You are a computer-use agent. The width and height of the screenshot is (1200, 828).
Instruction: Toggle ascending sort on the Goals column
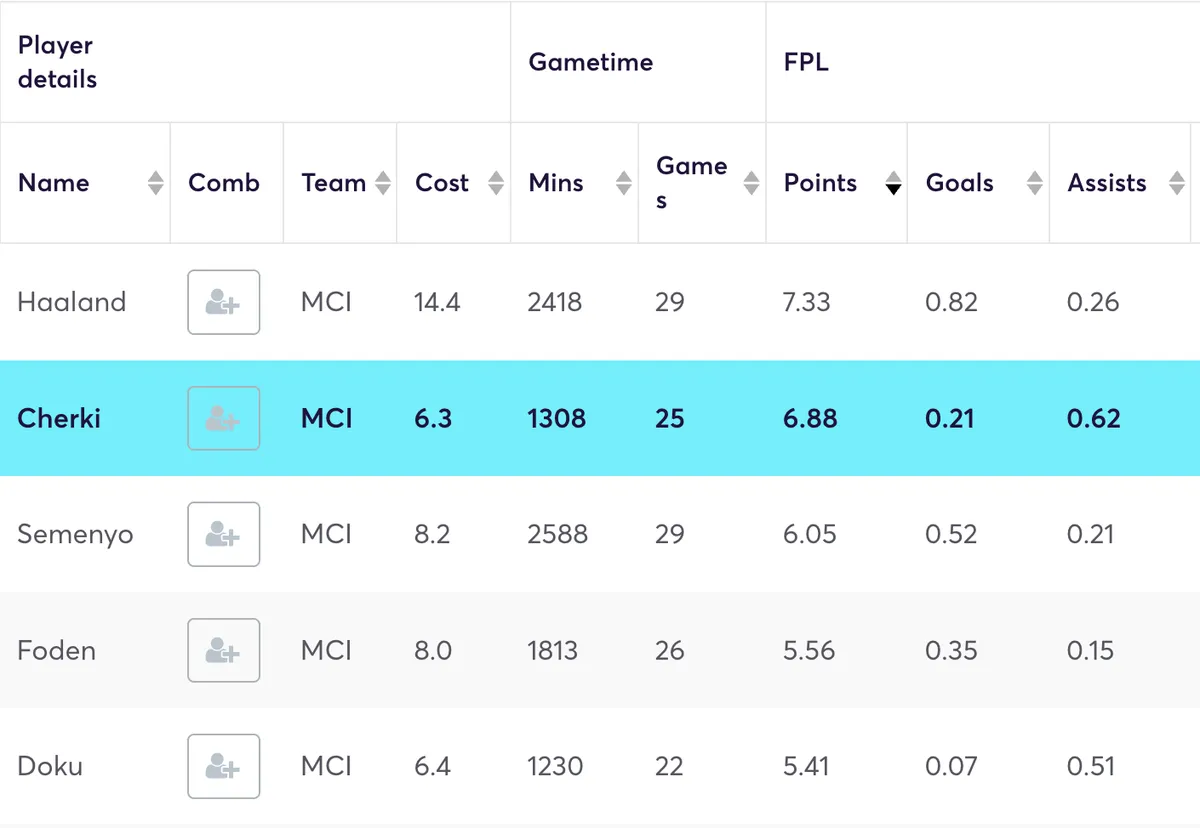1033,184
